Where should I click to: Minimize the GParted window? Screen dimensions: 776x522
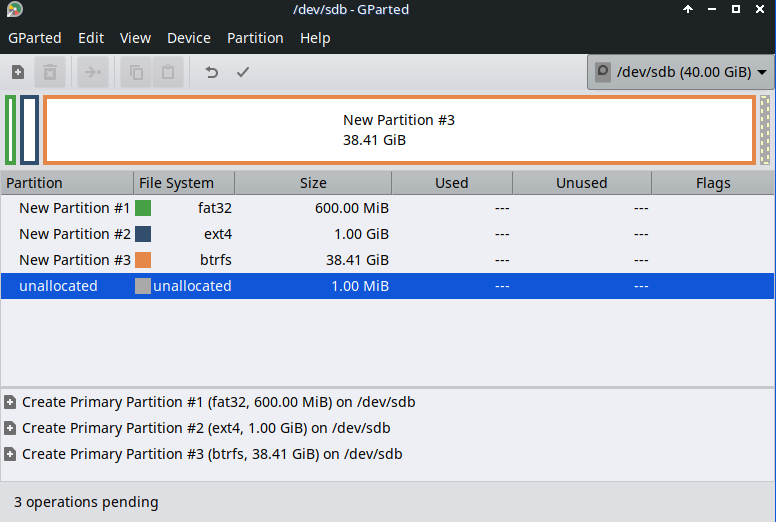[x=712, y=9]
